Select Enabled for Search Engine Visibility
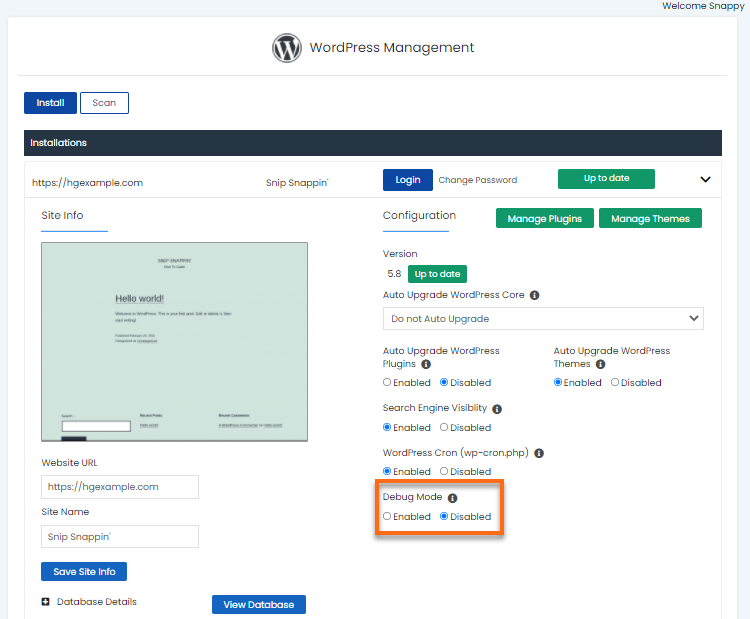Viewport: 750px width, 619px height. tap(387, 427)
